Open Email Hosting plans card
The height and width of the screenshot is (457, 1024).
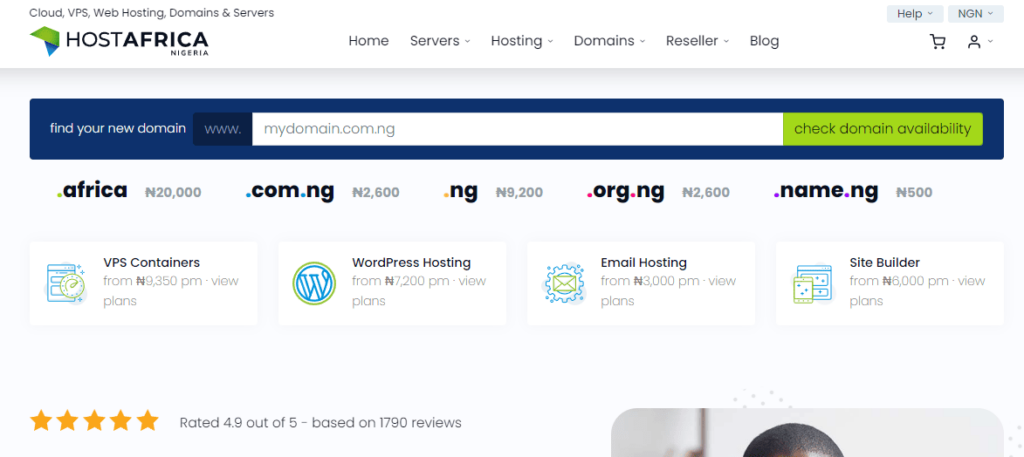(x=641, y=283)
